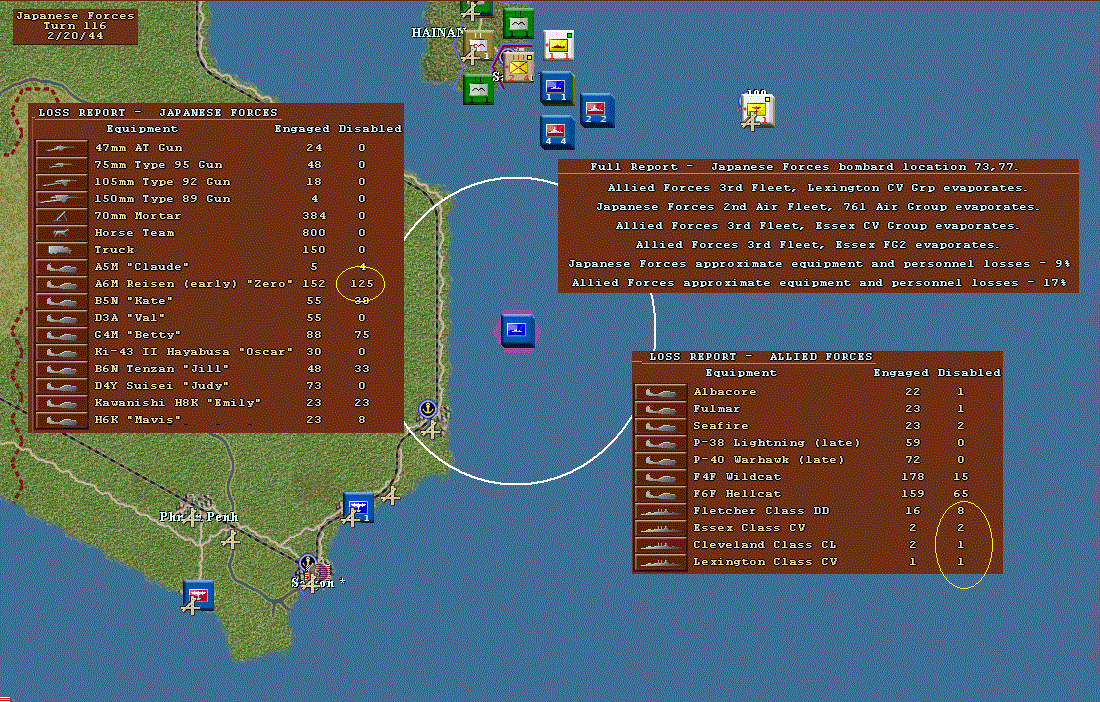
Task: Click the Loss Report - Allied Forces title
Action: click(x=761, y=356)
